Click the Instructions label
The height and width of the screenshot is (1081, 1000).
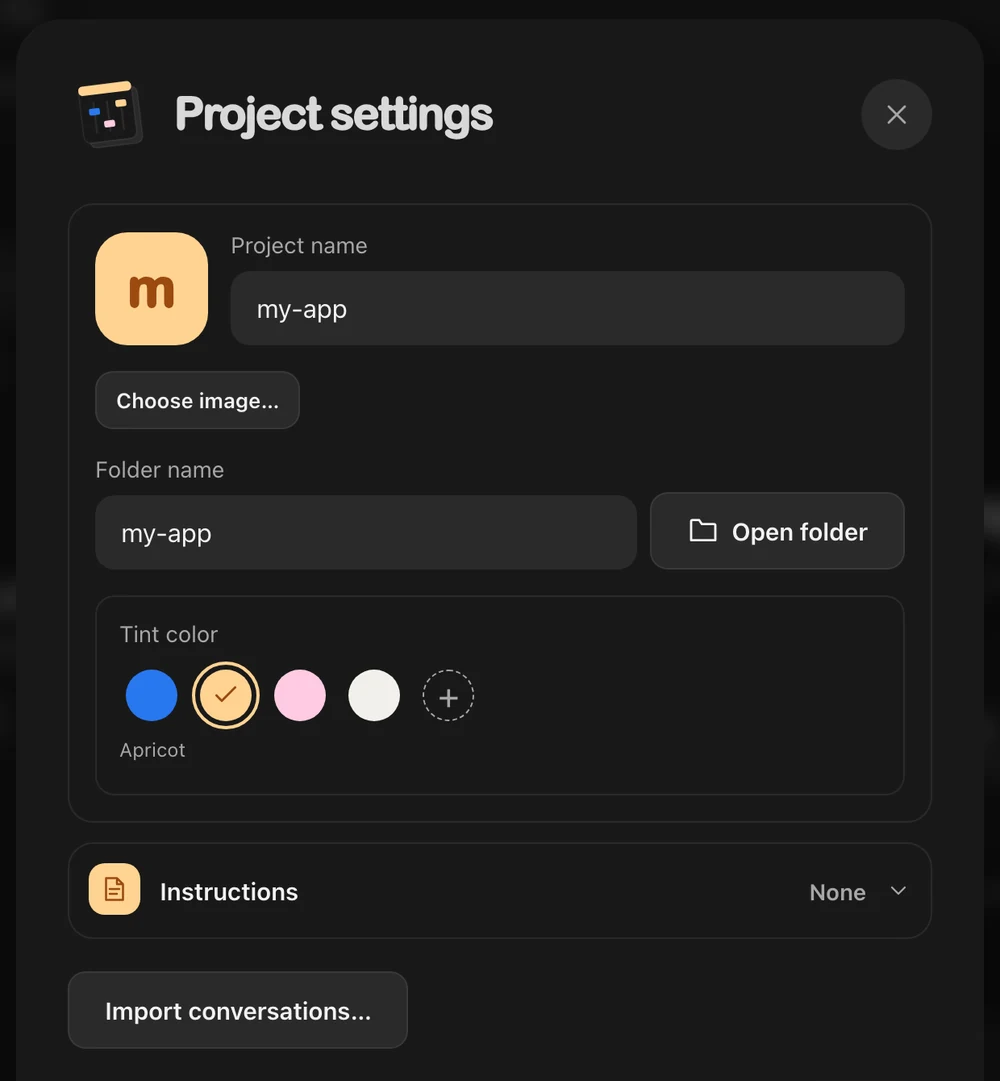tap(229, 892)
